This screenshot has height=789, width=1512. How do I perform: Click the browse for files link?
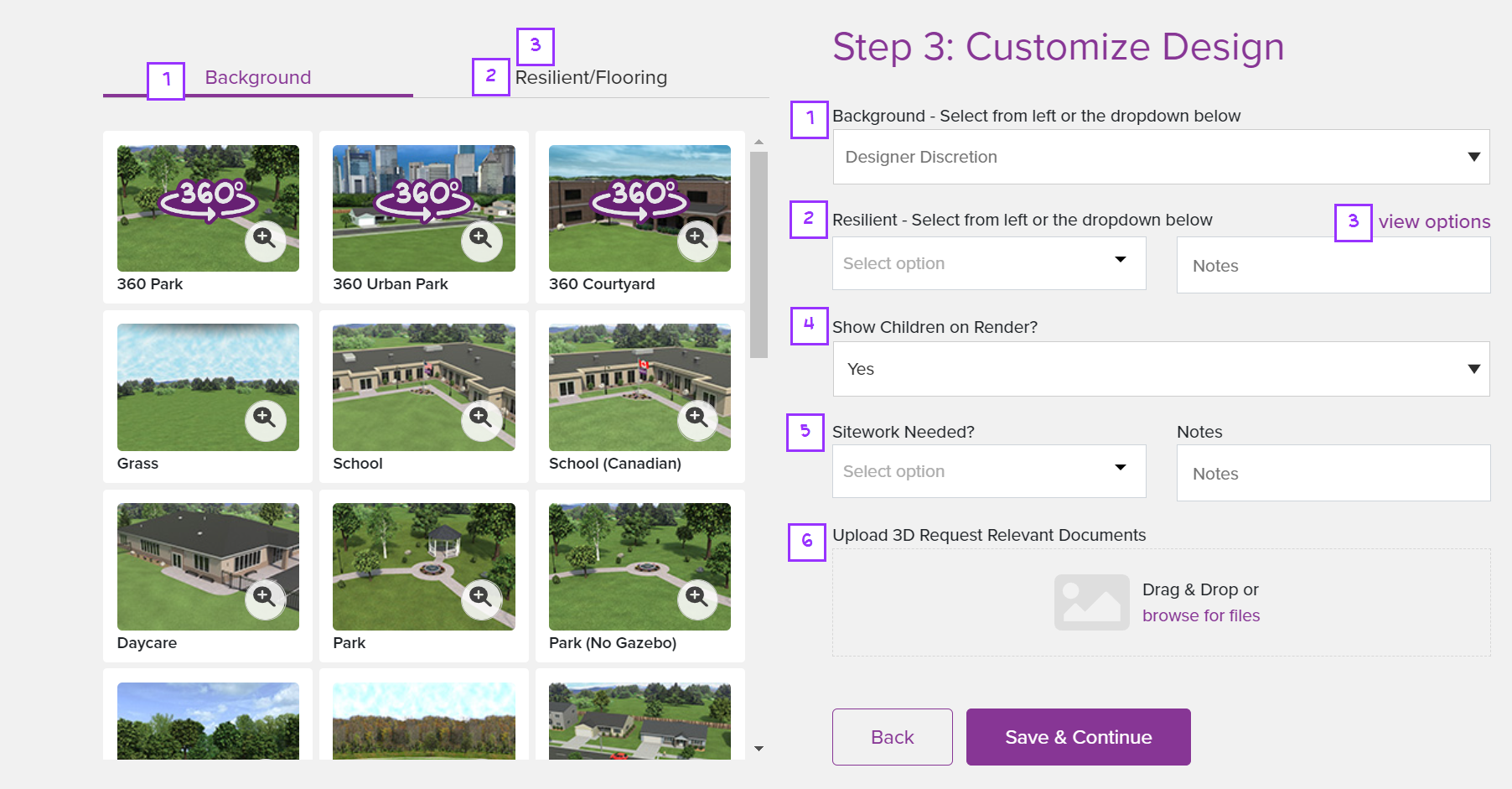point(1201,615)
